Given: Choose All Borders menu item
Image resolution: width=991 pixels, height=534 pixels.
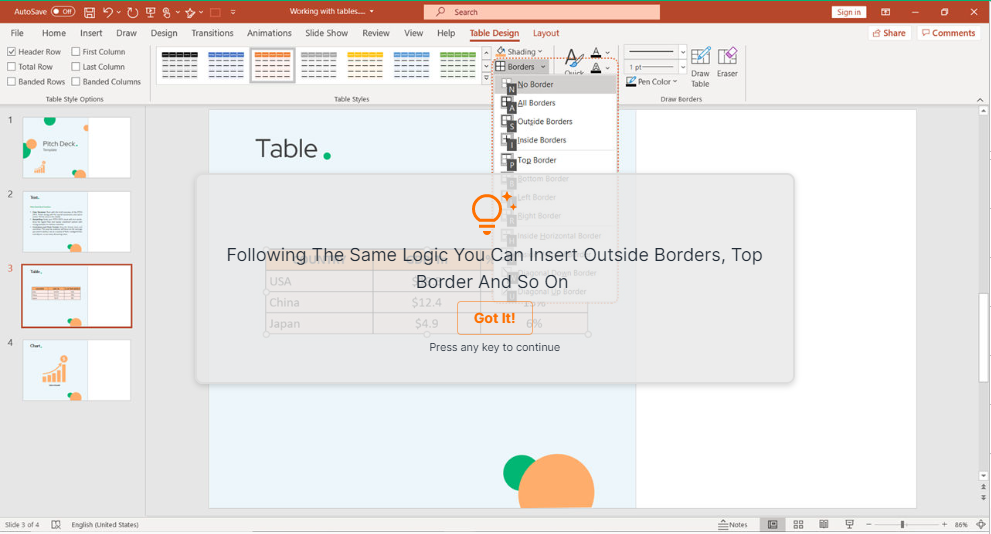Looking at the screenshot, I should pyautogui.click(x=556, y=103).
